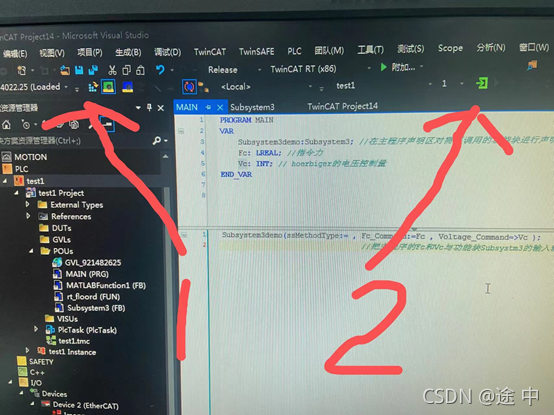Click the Copy toolbar icon
This screenshot has width=554, height=415.
click(x=126, y=70)
